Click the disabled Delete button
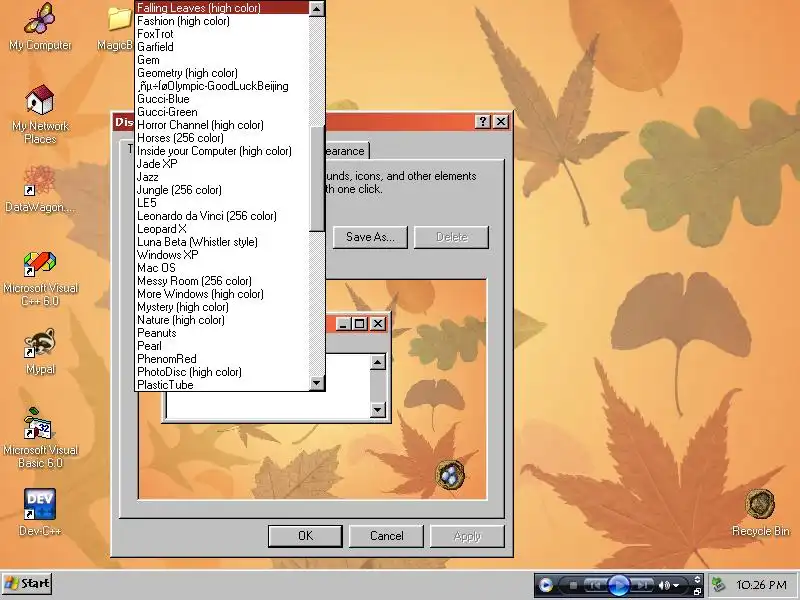 pyautogui.click(x=452, y=237)
